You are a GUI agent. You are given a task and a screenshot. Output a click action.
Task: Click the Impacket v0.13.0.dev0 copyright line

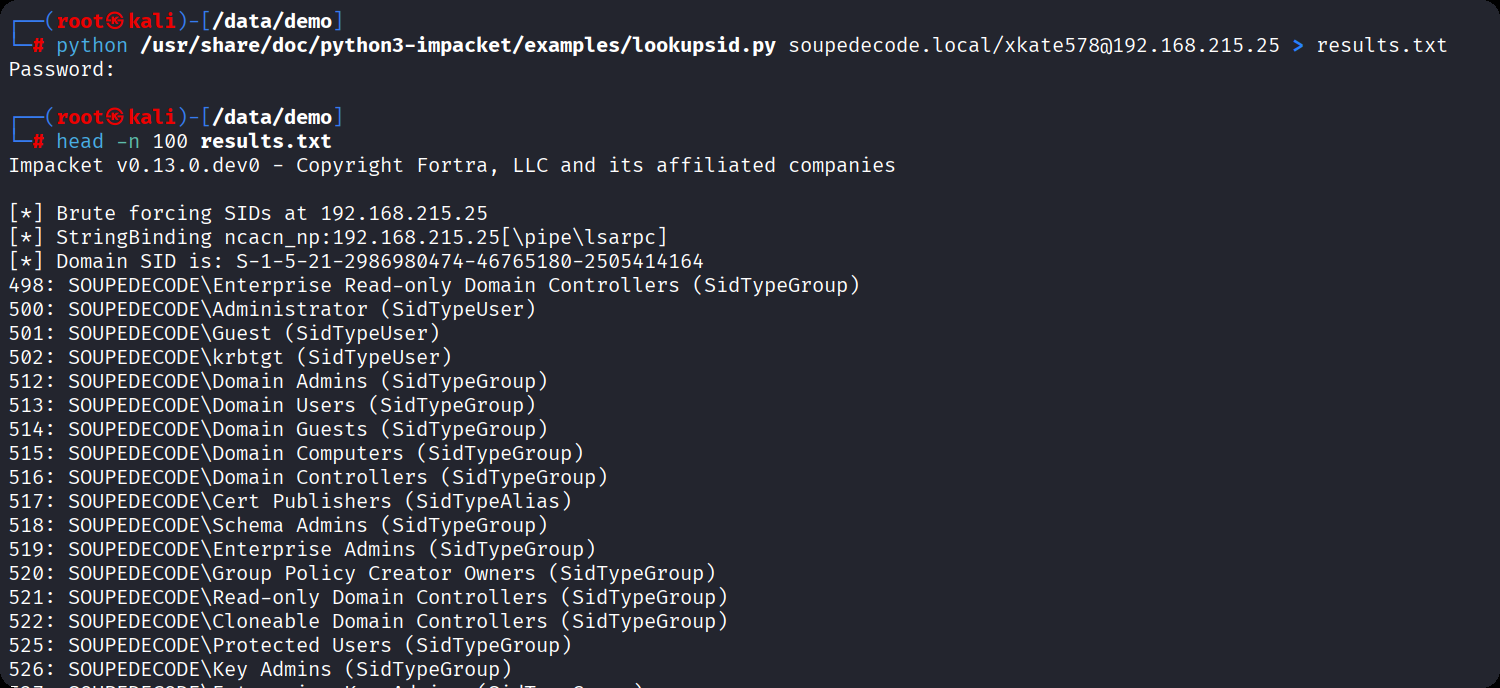point(452,165)
